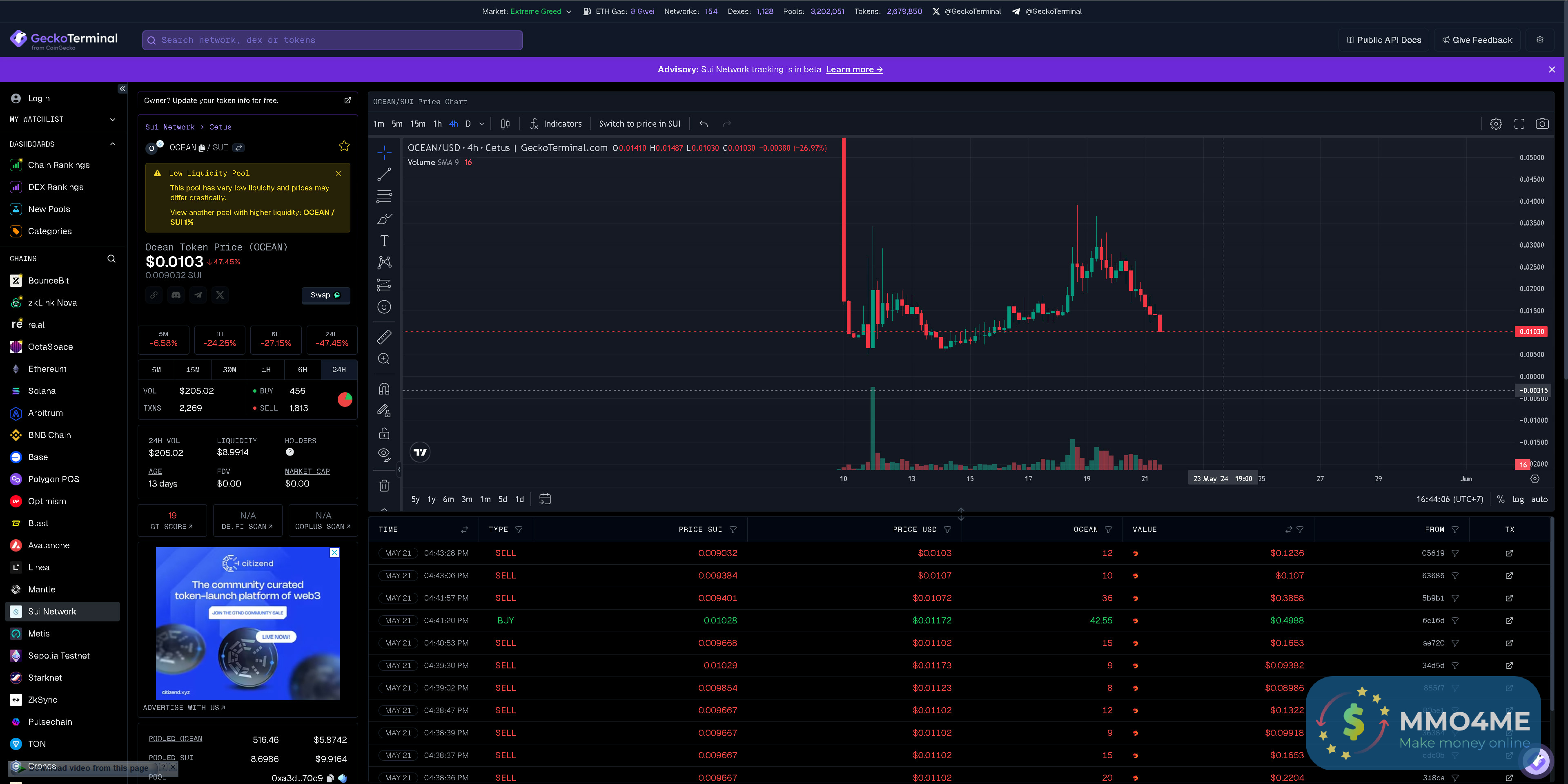The height and width of the screenshot is (784, 1568).
Task: Open the Learn more advisory link
Action: point(854,69)
